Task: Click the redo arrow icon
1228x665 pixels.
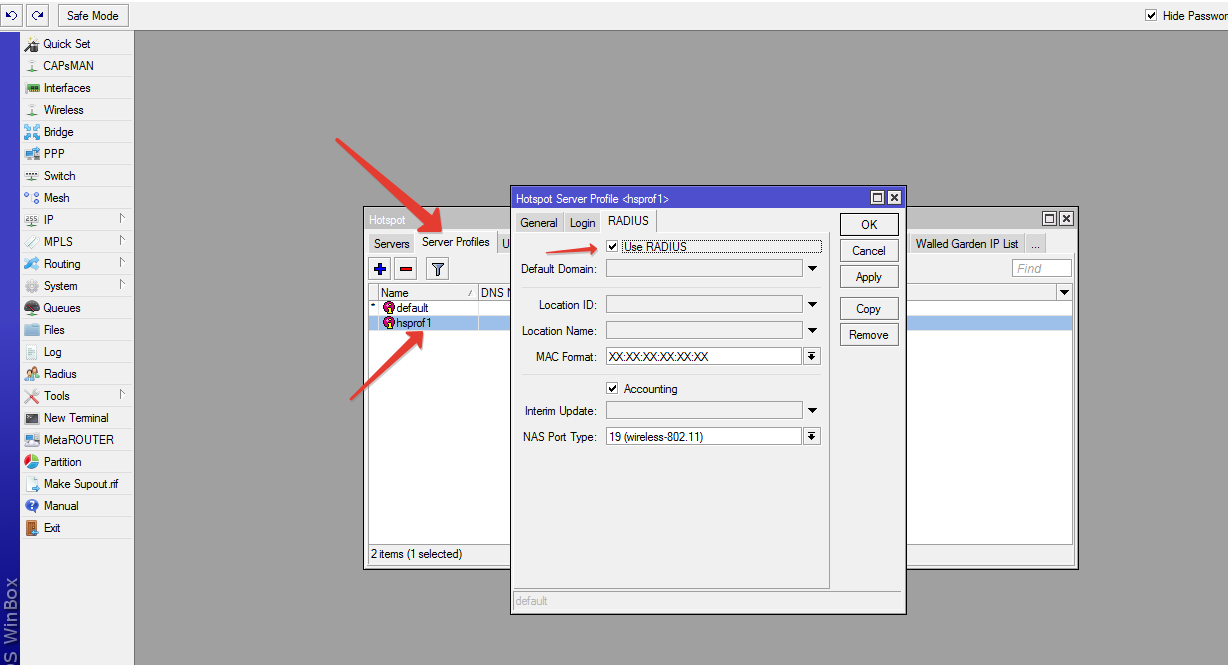Action: point(38,16)
